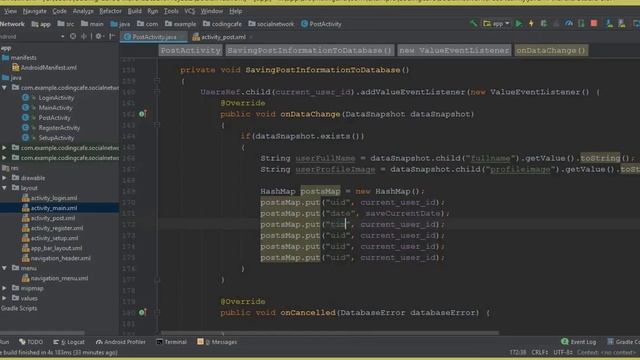Open the Tools menu
This screenshot has height=360, width=640.
point(171,11)
